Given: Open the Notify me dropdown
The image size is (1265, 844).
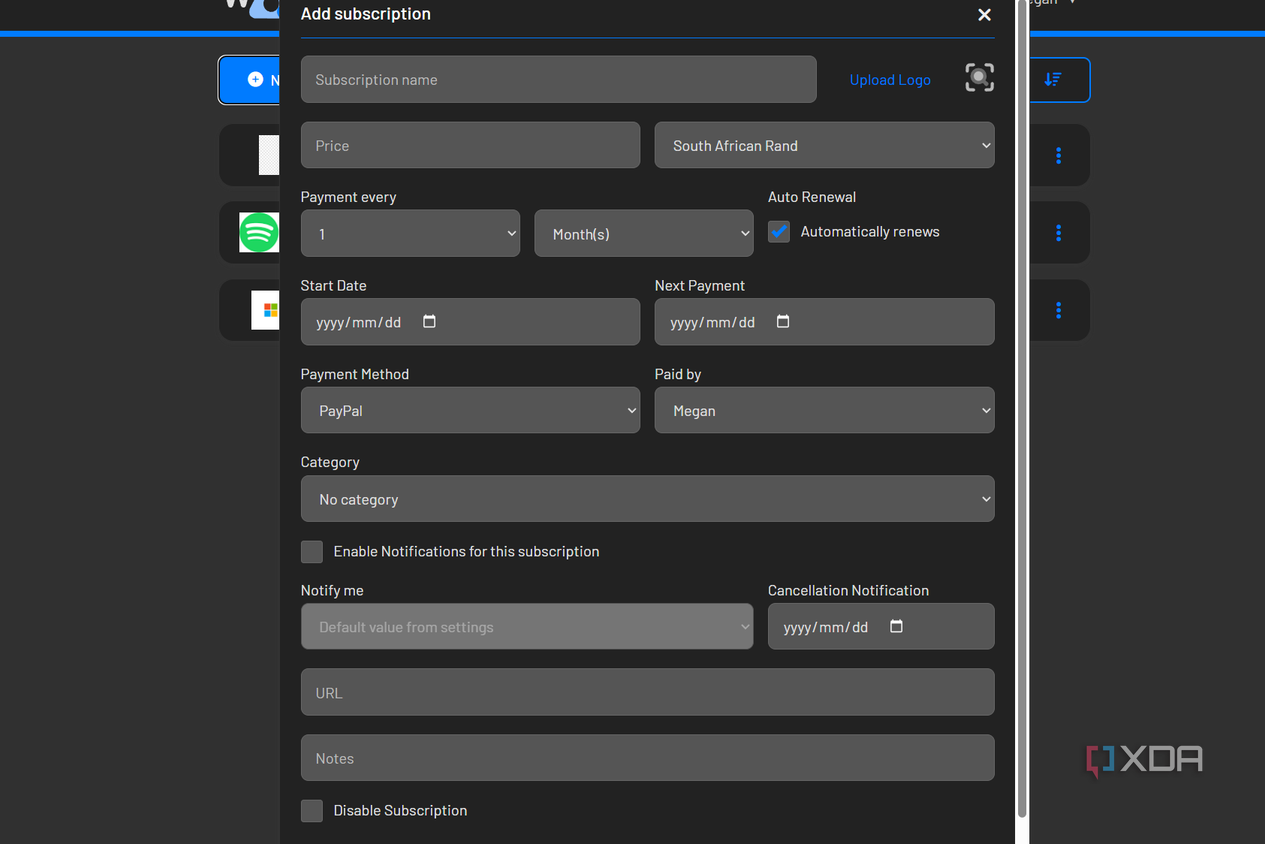Looking at the screenshot, I should pos(527,626).
